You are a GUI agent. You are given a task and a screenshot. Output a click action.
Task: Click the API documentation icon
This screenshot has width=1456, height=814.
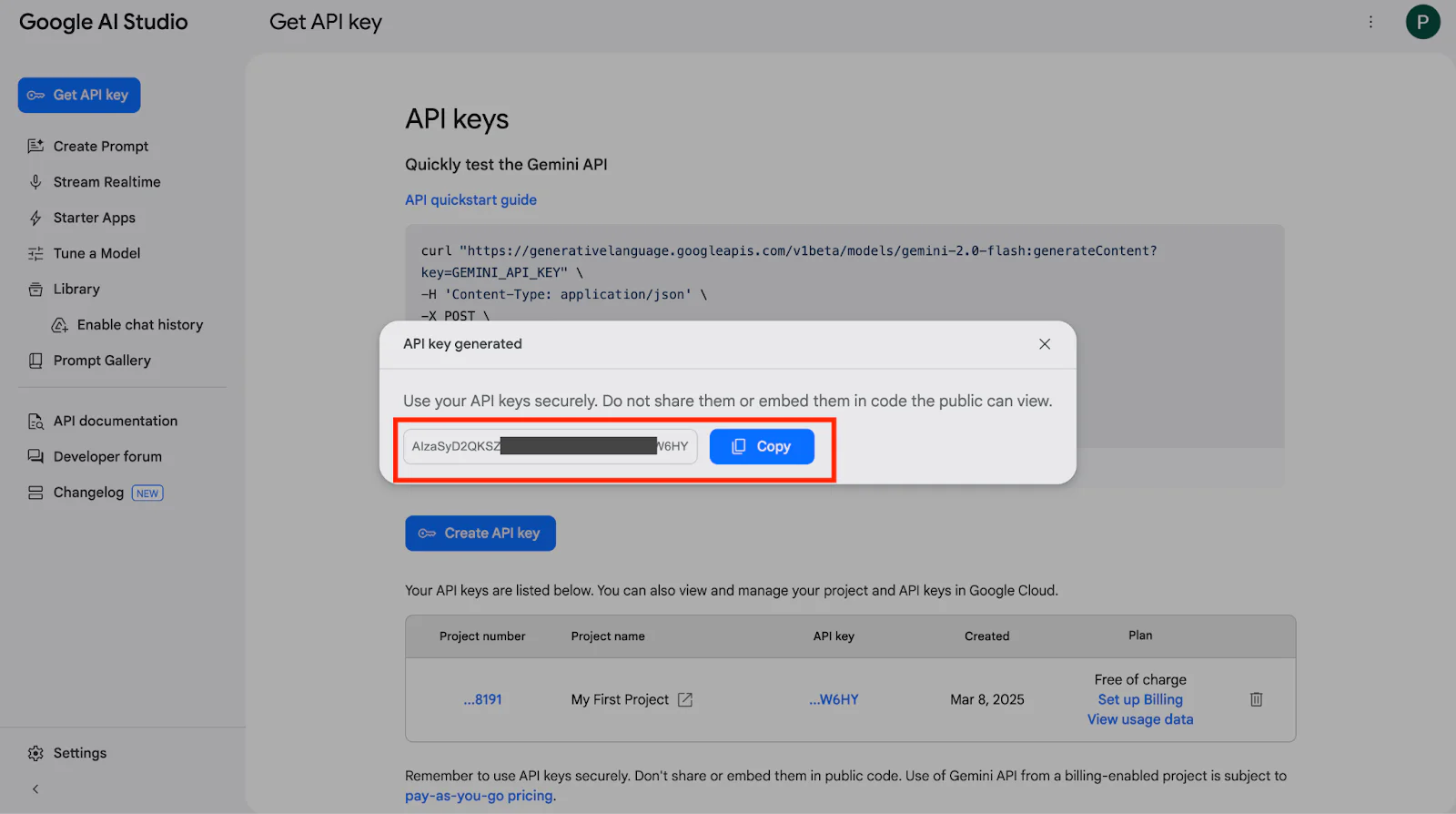(35, 421)
